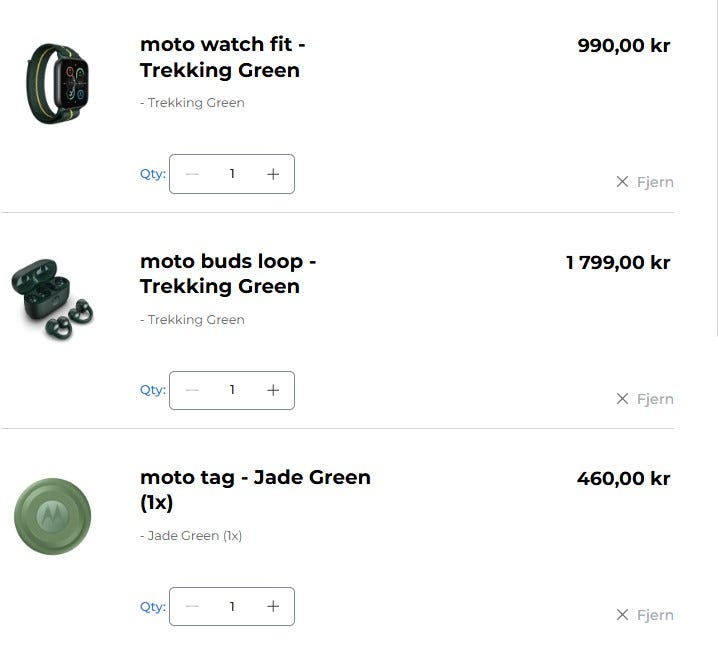Click the moto buds loop quantity field
The image size is (718, 666).
click(232, 390)
